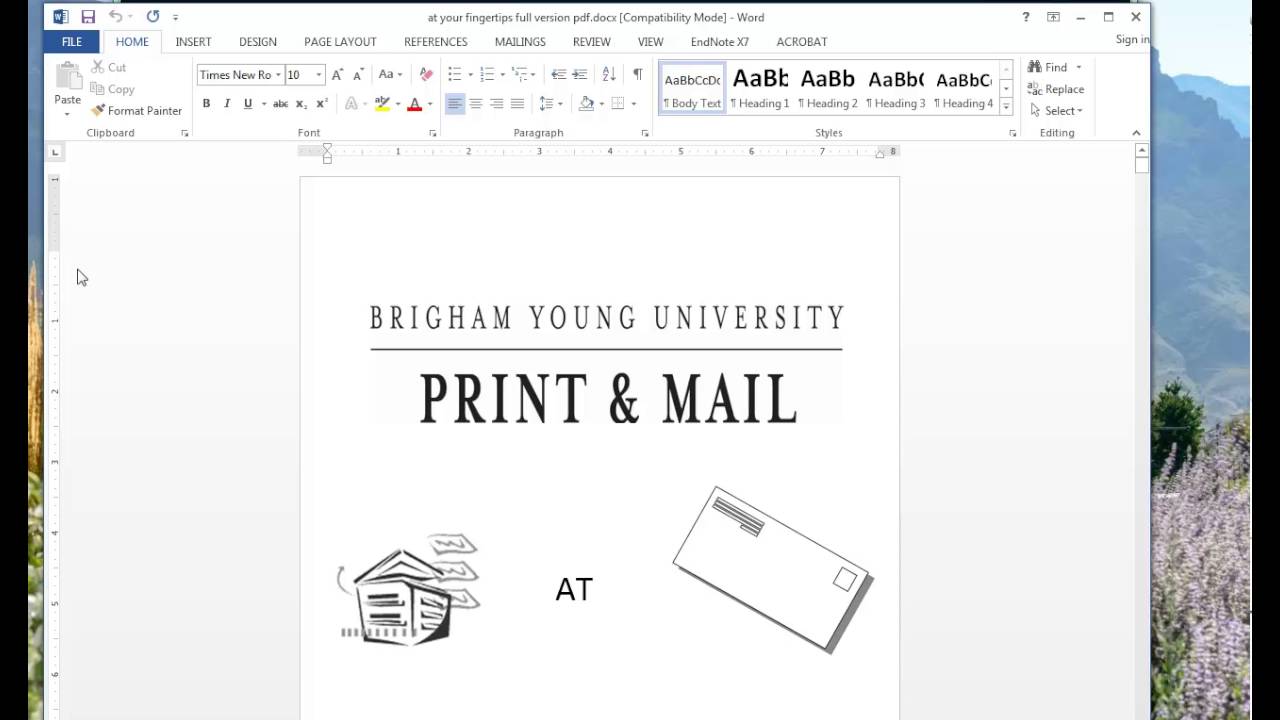Open the FILE tab
This screenshot has width=1280, height=720.
pos(72,42)
